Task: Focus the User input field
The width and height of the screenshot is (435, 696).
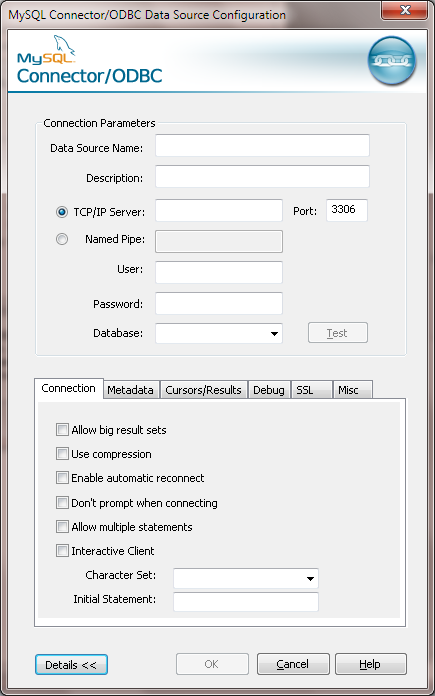Action: tap(219, 272)
